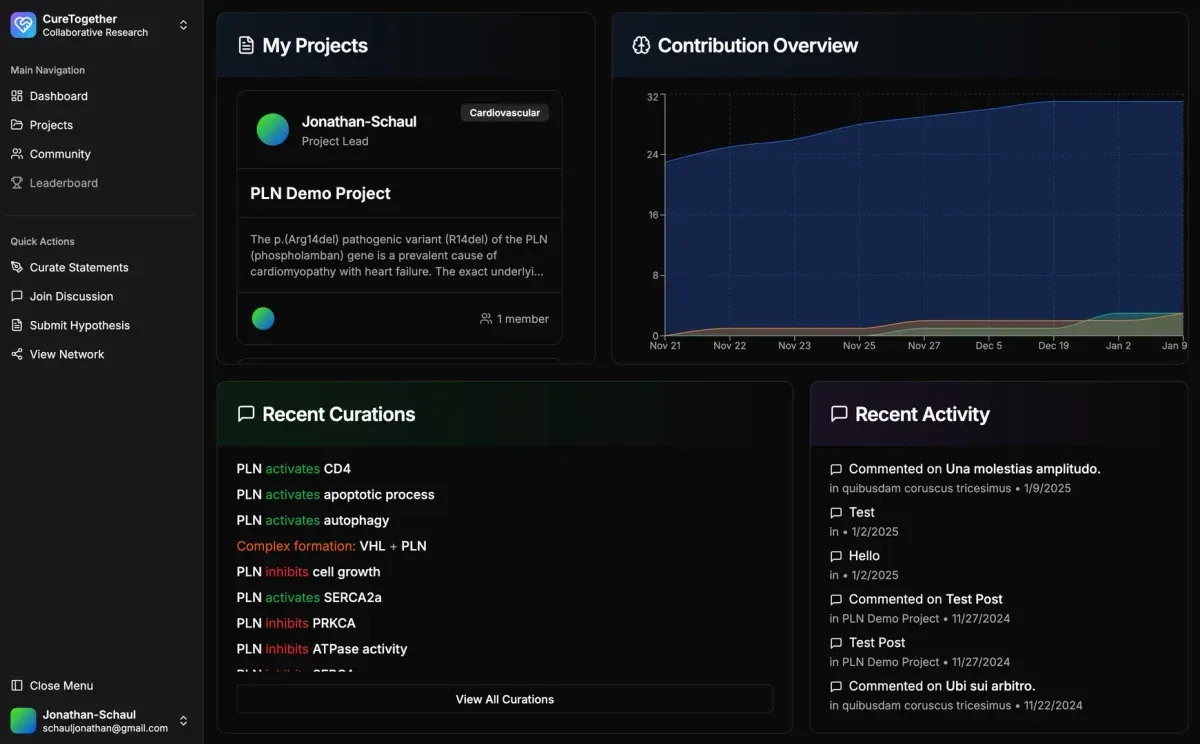Screen dimensions: 1200x744
Task: Click the Projects folder icon
Action: pos(17,125)
